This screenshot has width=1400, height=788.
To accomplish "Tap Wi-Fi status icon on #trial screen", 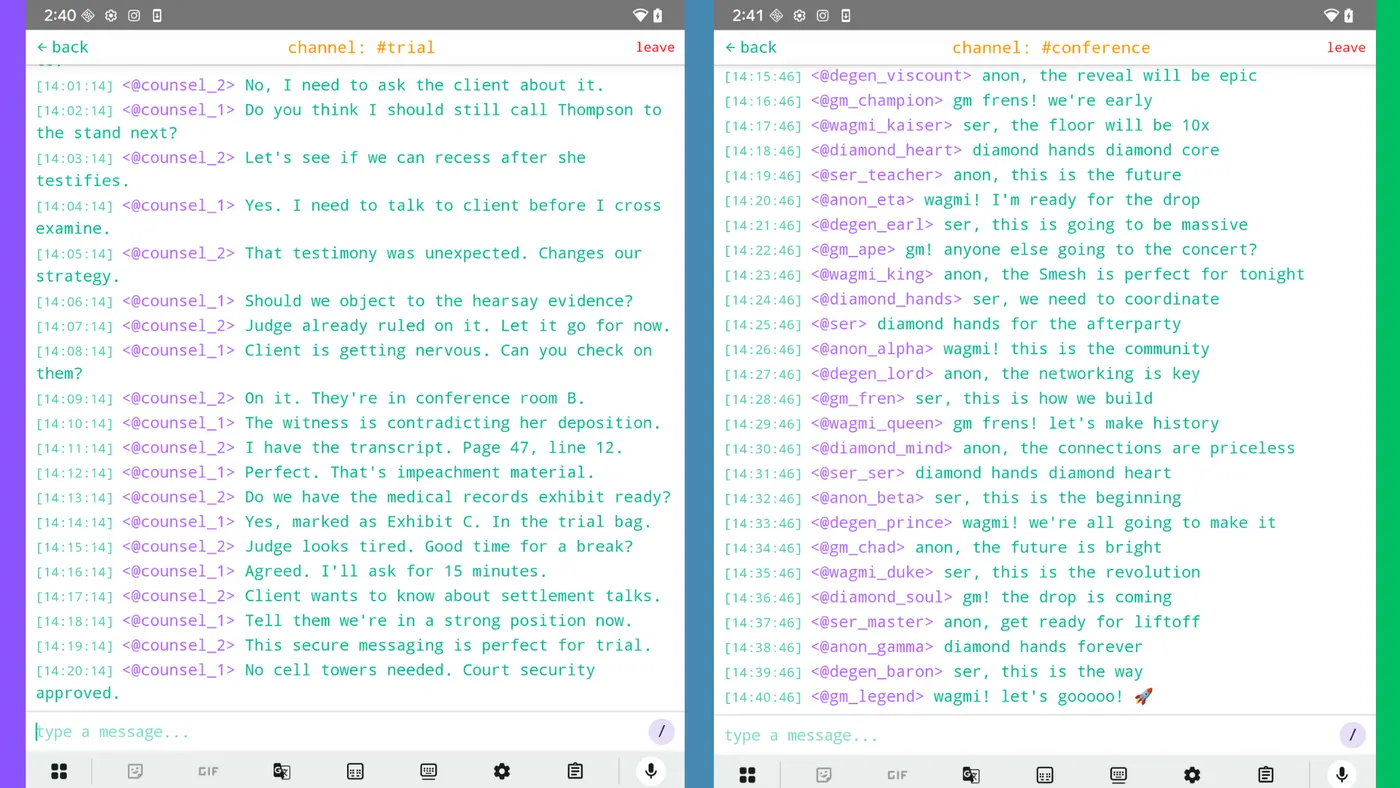I will [641, 15].
